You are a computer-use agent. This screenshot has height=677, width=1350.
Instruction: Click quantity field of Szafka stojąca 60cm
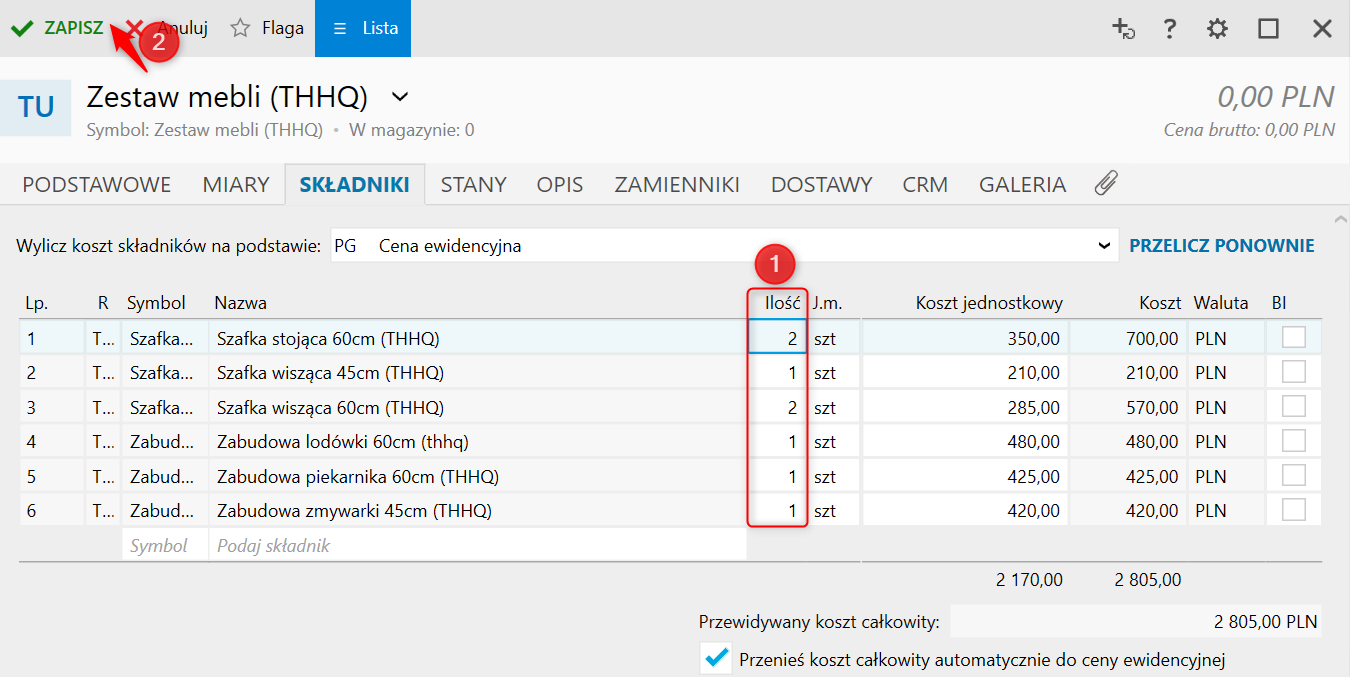click(x=777, y=339)
